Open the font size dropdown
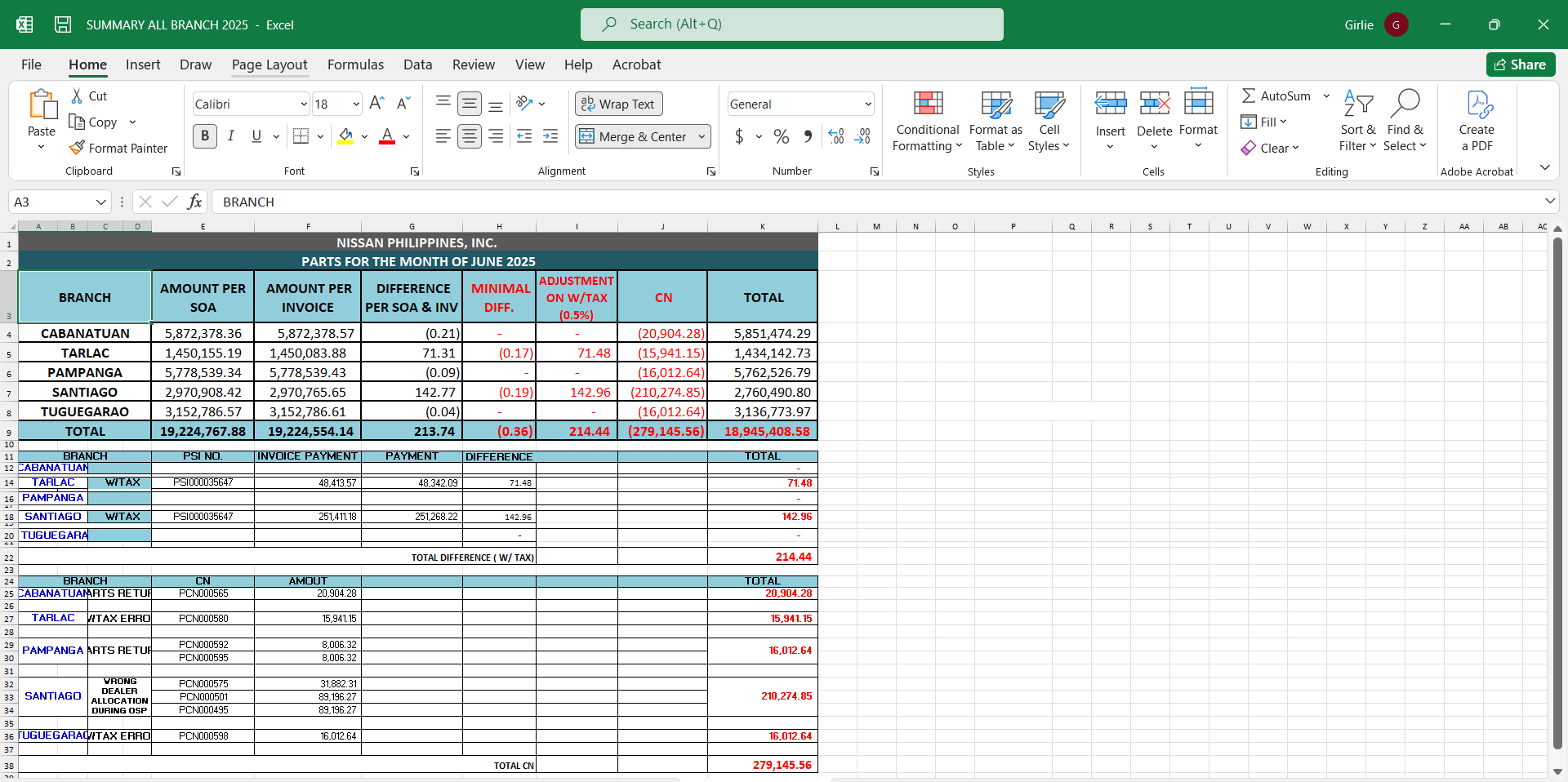 click(x=356, y=104)
